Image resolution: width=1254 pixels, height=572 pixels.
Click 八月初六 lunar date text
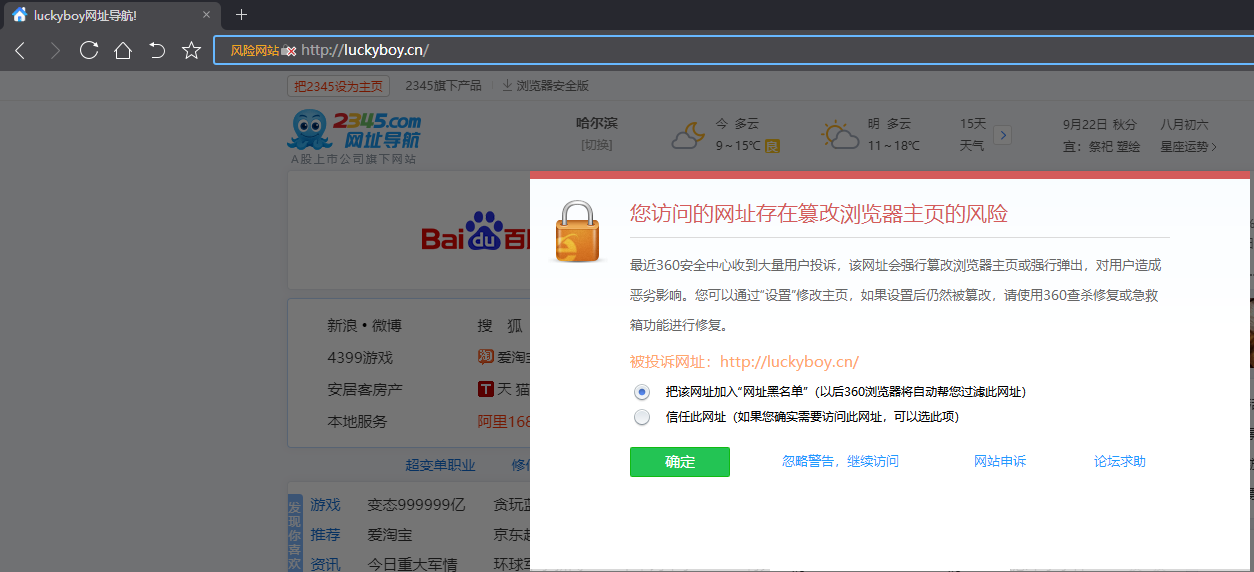click(1184, 125)
